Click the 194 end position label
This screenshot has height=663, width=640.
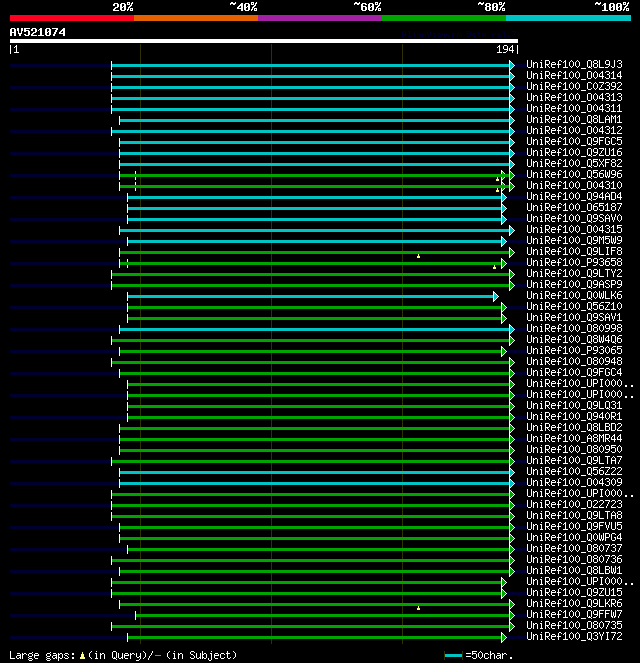505,49
